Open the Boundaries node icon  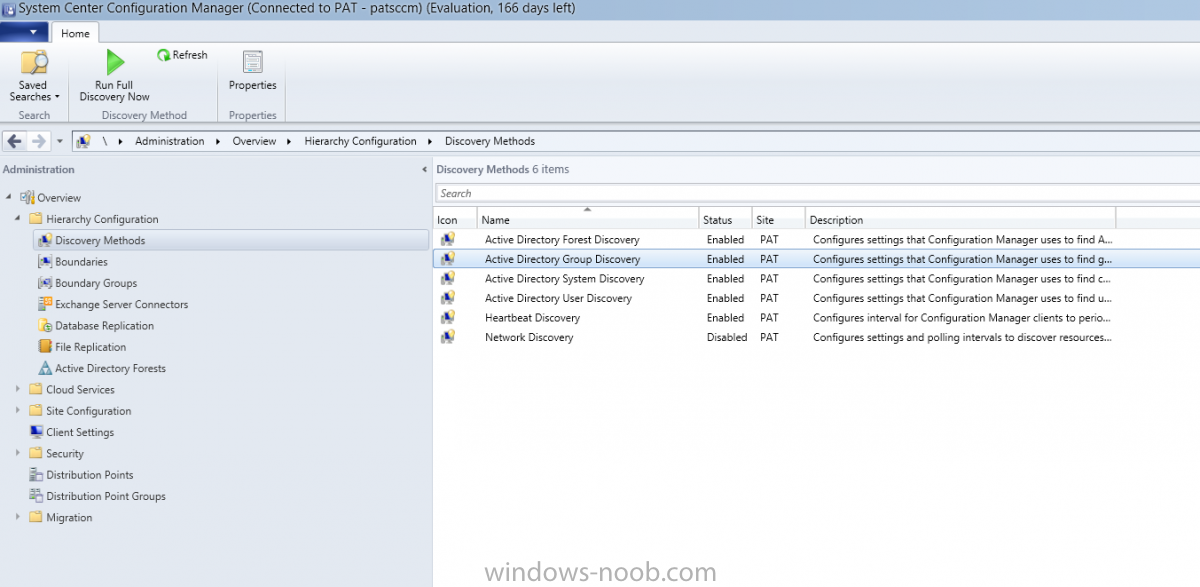[45, 261]
